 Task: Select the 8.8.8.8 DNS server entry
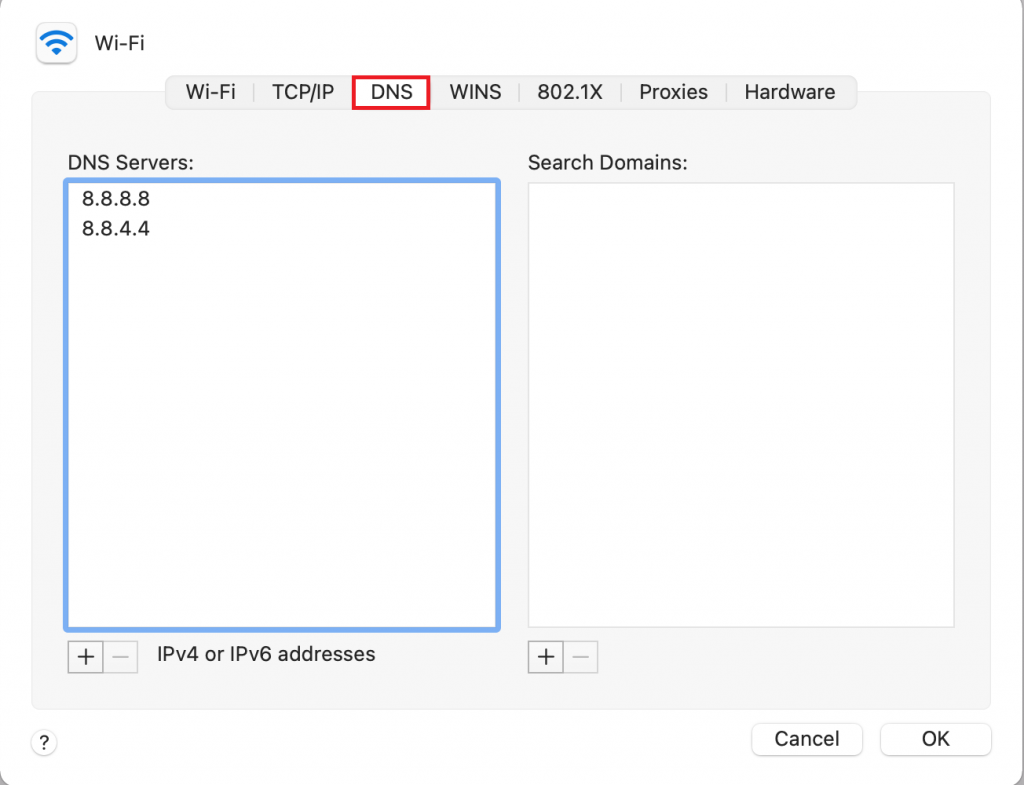[x=116, y=199]
